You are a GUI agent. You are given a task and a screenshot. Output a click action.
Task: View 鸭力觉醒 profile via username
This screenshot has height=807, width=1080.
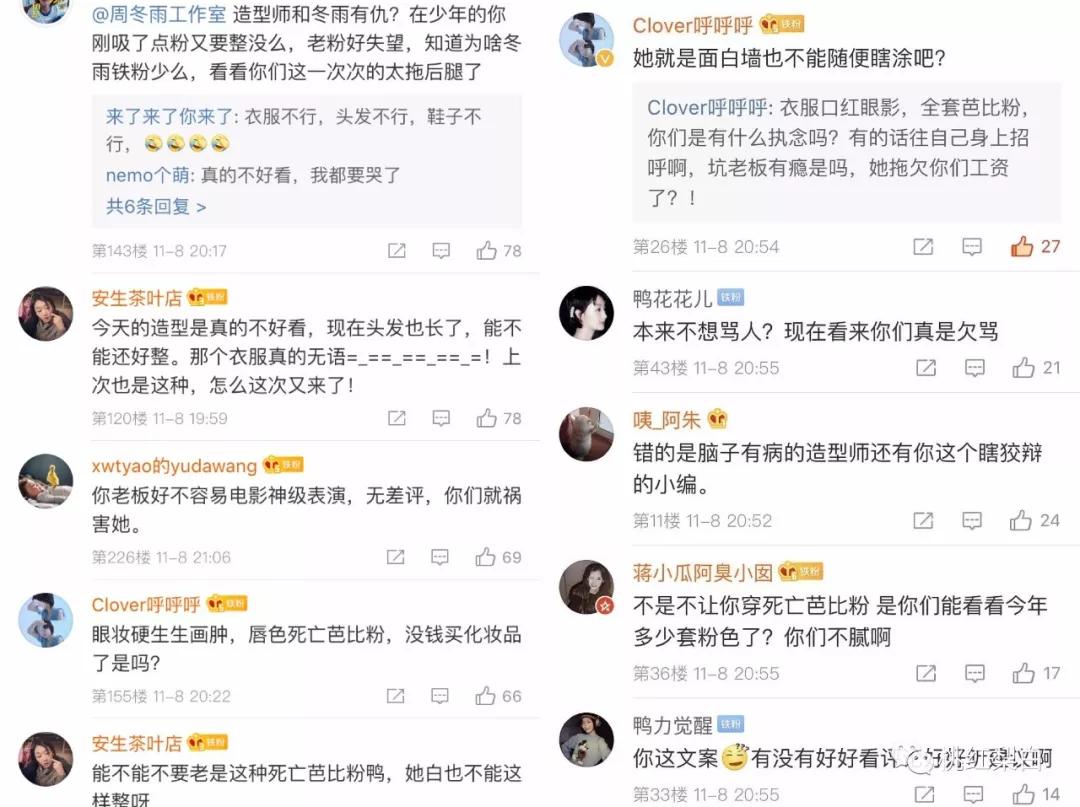pos(672,725)
